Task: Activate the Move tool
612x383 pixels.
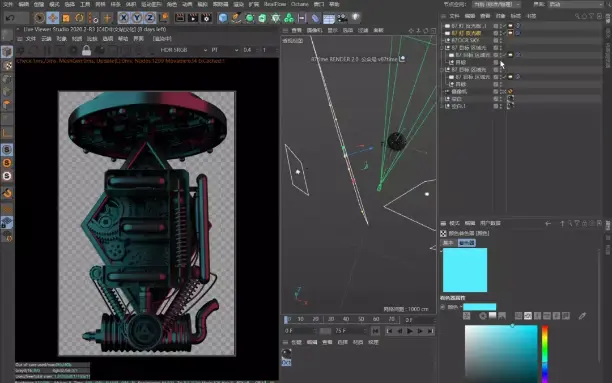Action: 53,18
